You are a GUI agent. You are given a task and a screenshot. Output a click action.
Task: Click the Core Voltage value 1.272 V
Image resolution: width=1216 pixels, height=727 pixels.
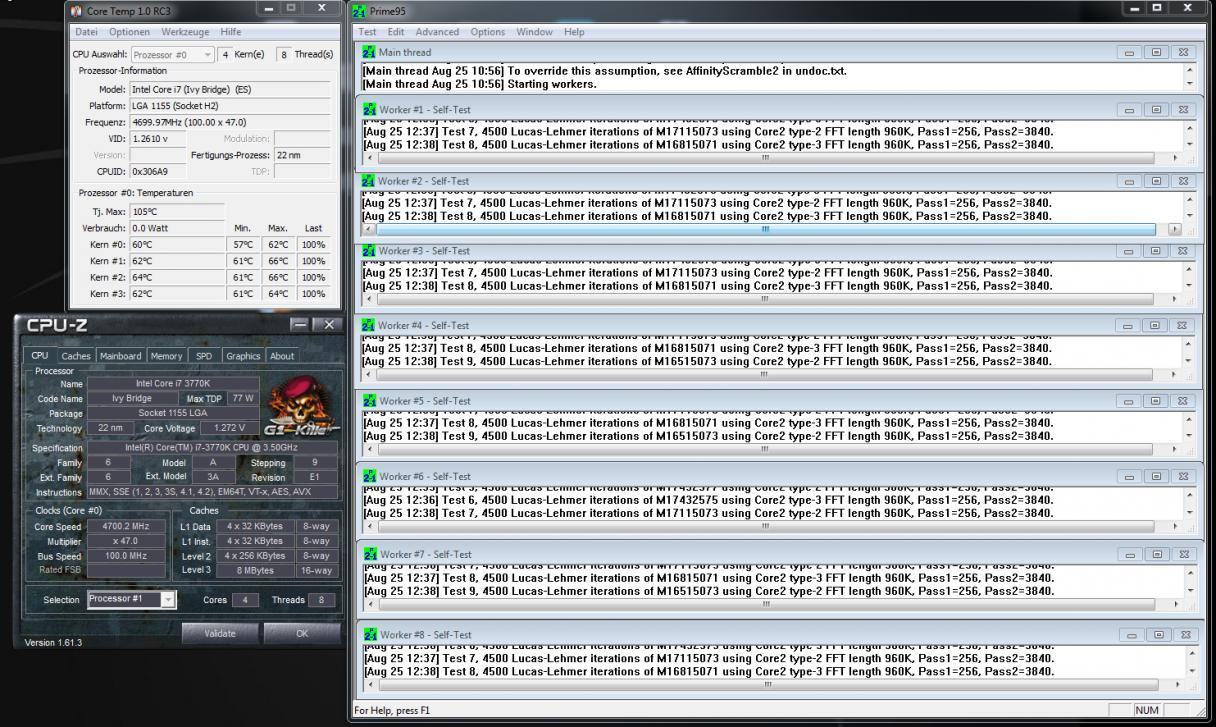[229, 428]
